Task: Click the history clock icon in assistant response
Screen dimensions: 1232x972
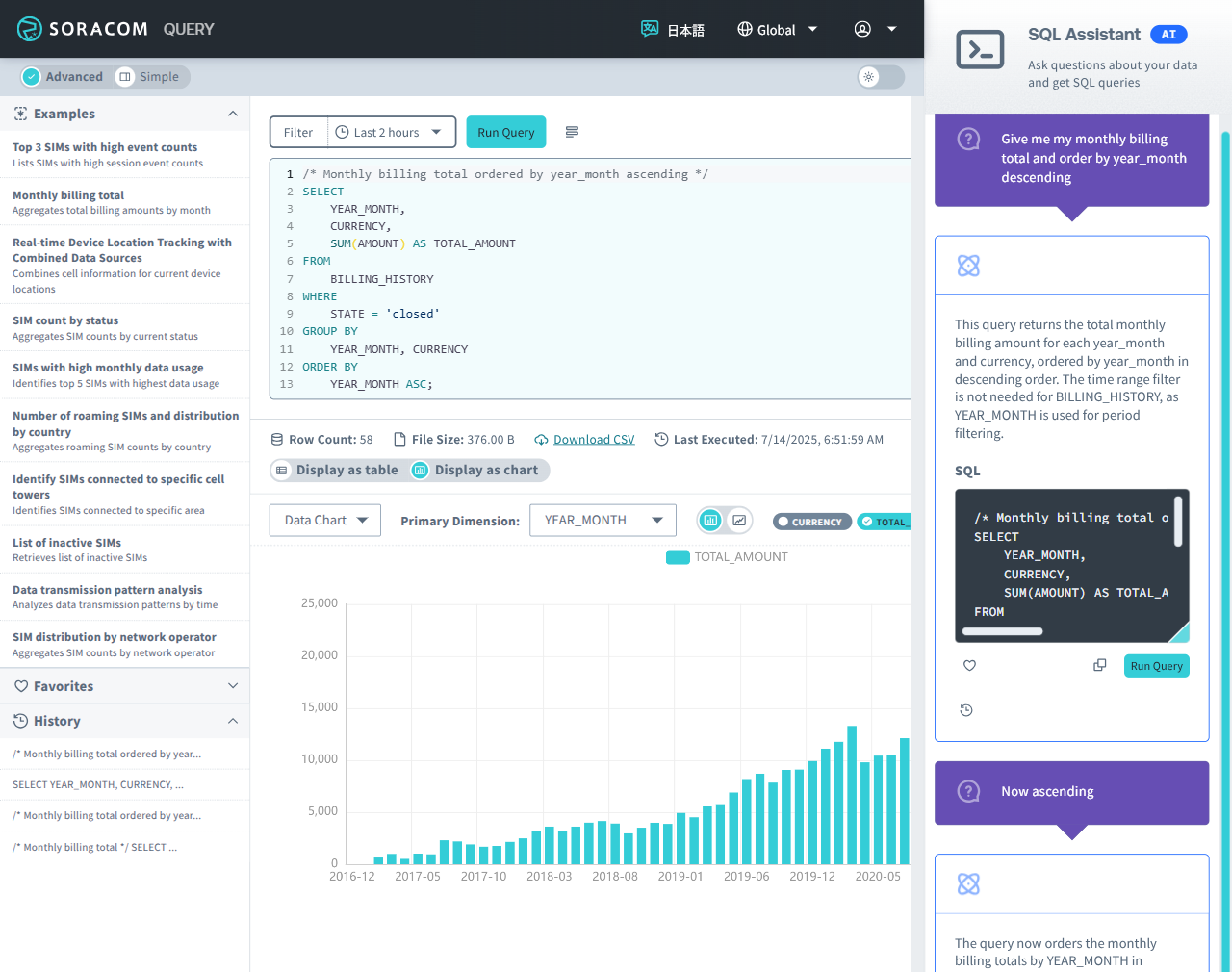Action: pyautogui.click(x=966, y=710)
